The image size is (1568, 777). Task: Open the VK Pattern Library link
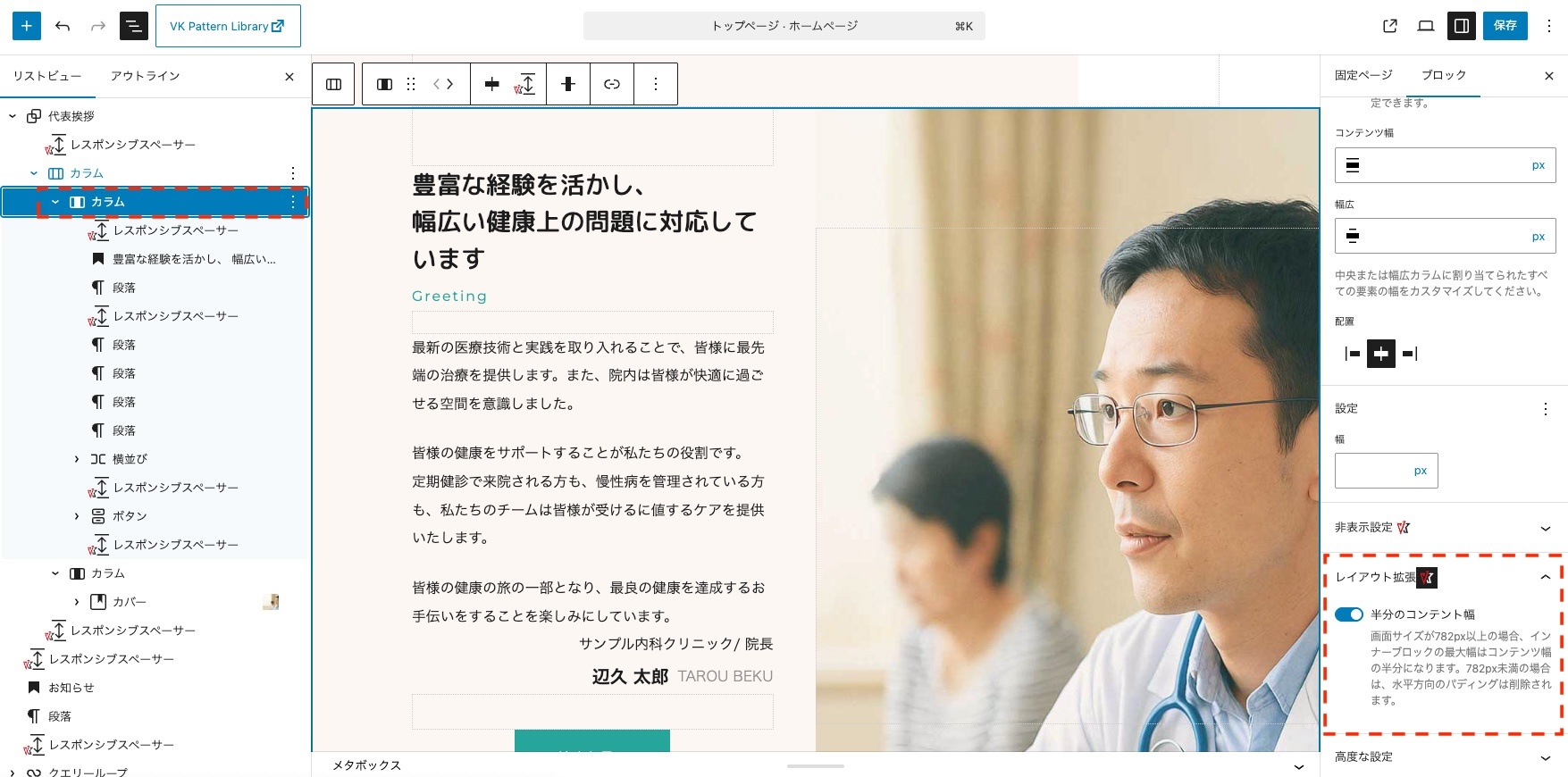point(228,26)
